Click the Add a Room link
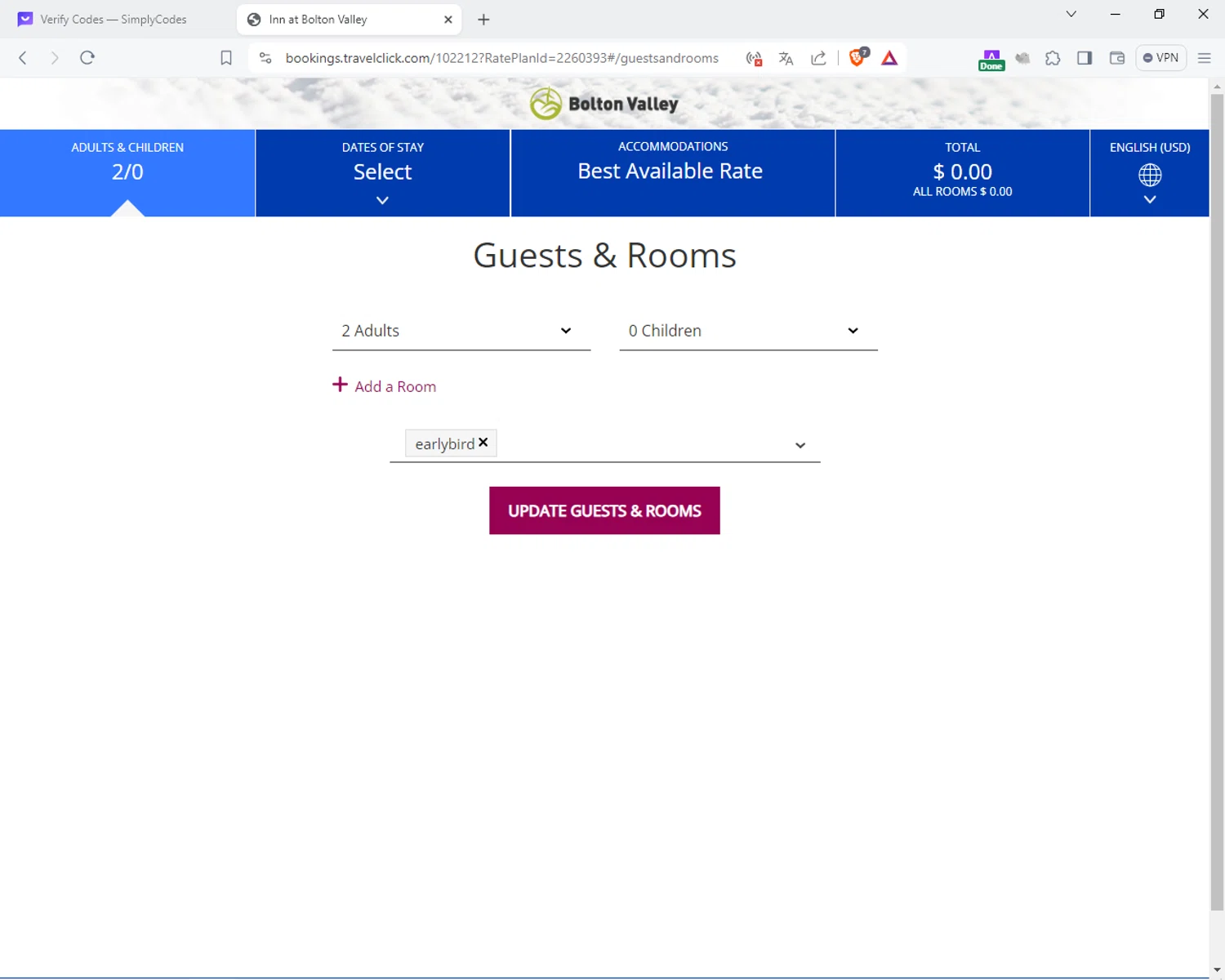Screen dimensions: 1225x980 point(395,386)
